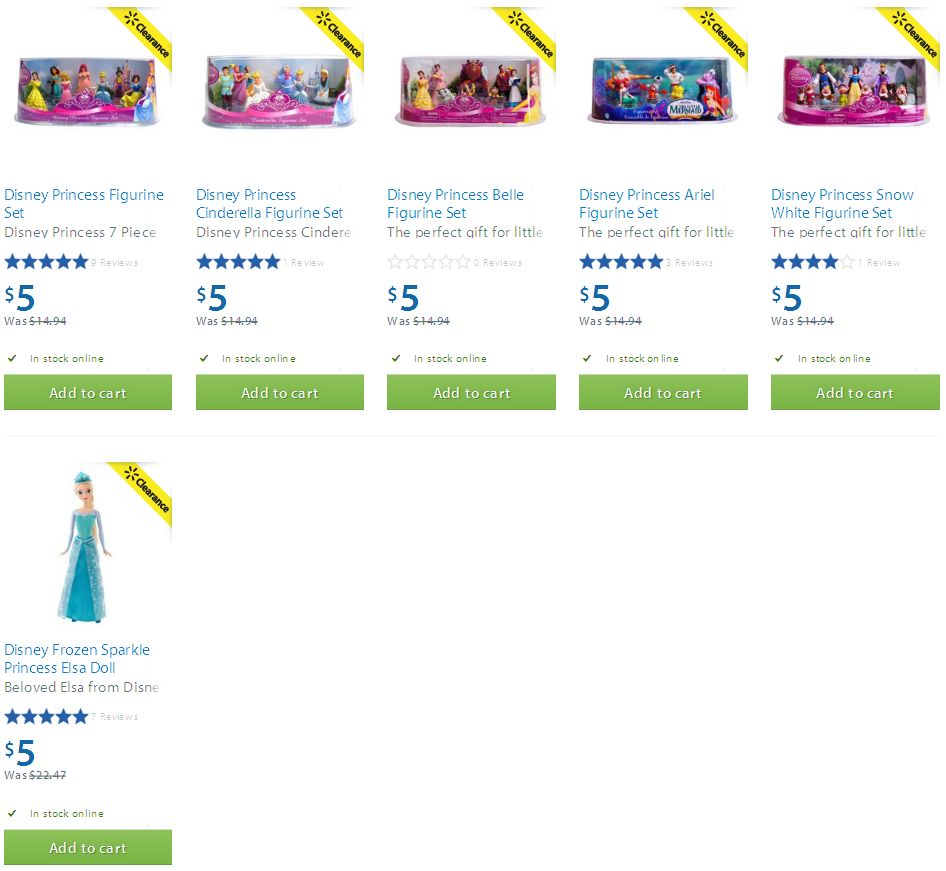
Task: Open Disney Princess Cinderella Figurine Set link
Action: [269, 204]
